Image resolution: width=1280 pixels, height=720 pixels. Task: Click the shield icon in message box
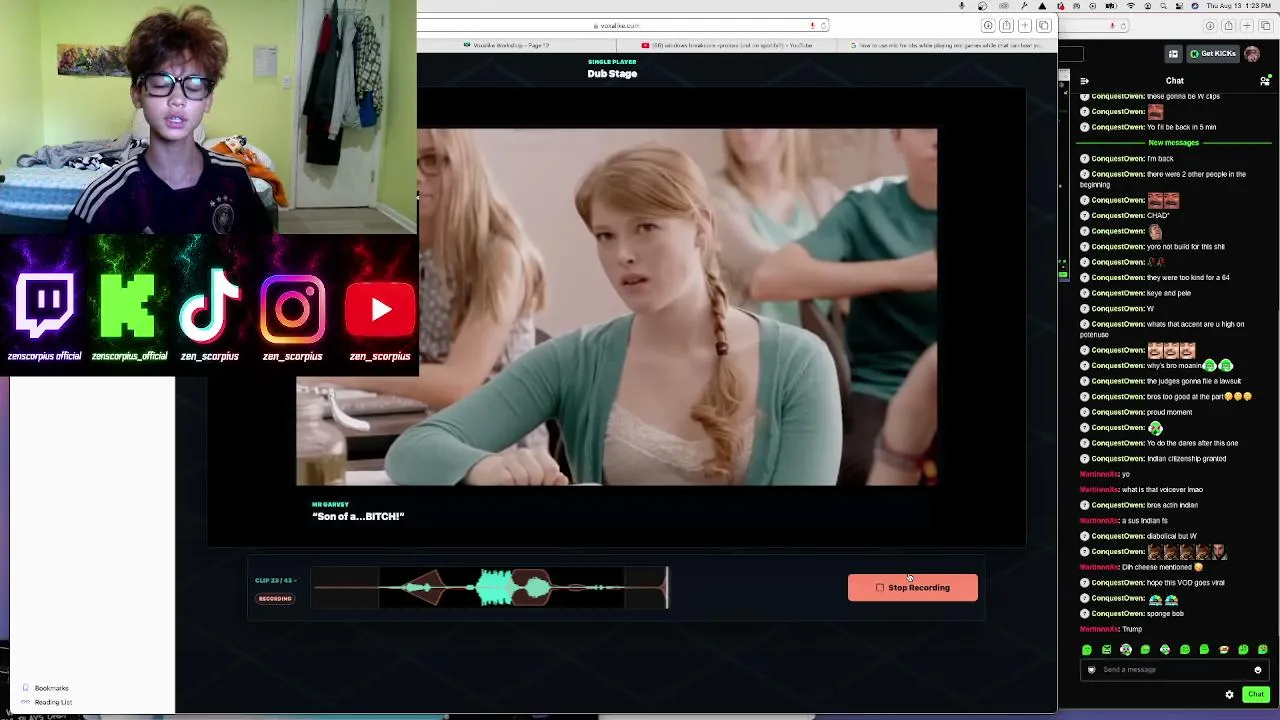tap(1091, 670)
